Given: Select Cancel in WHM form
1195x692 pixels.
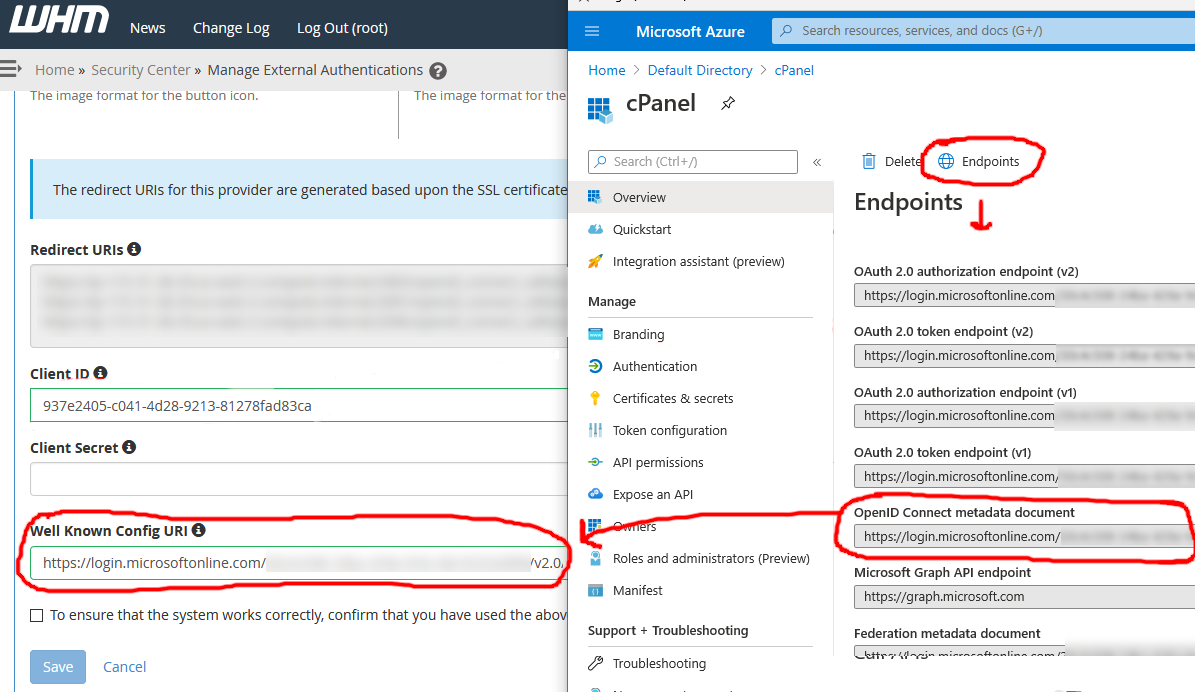Looking at the screenshot, I should click(124, 666).
